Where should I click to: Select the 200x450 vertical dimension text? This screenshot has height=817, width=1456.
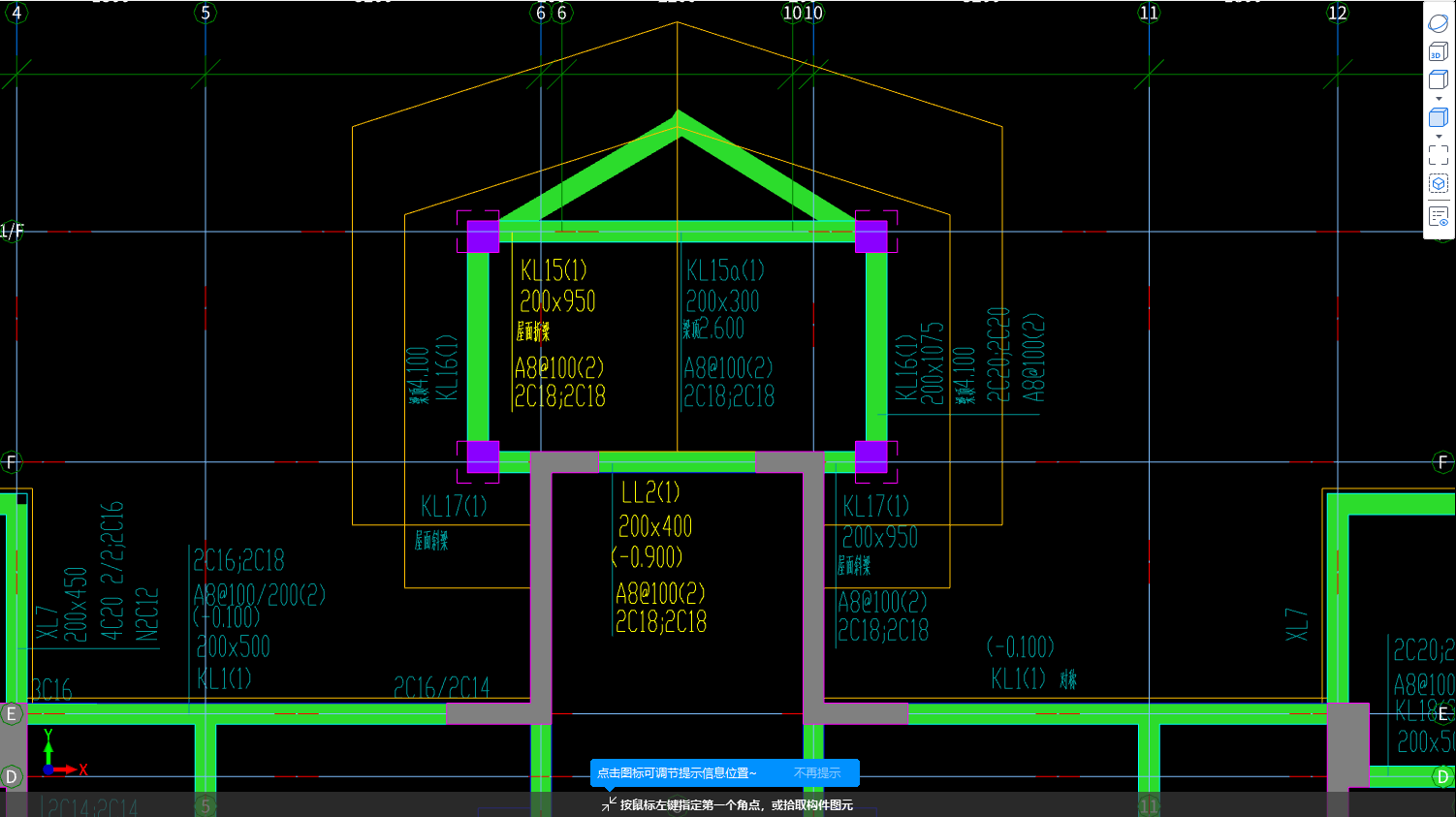(x=76, y=605)
